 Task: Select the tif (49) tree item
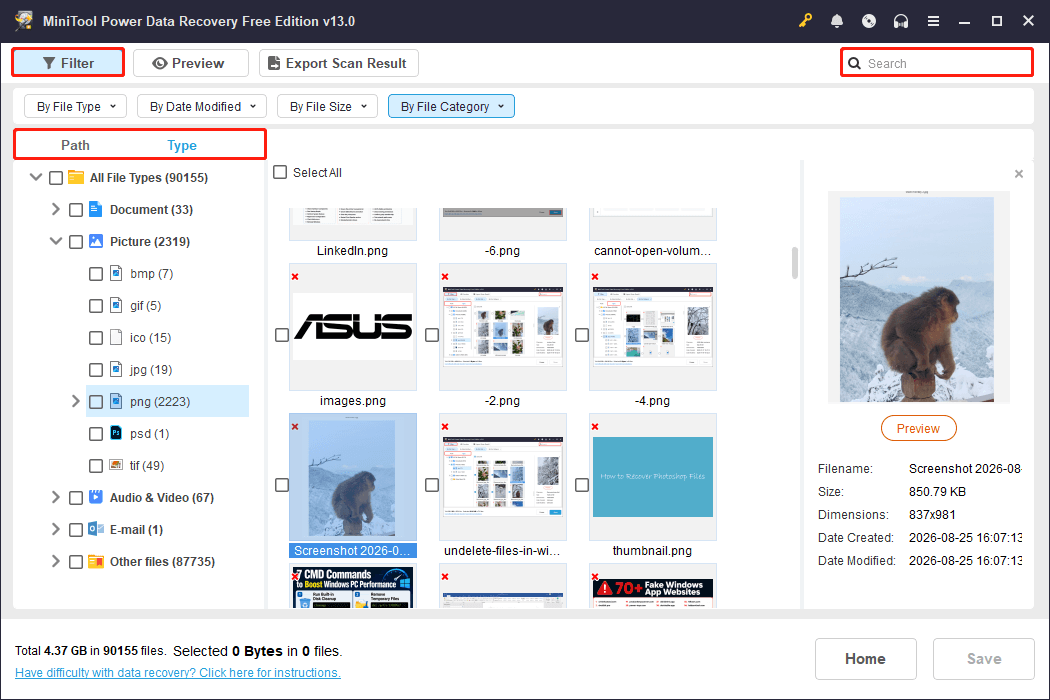pos(147,465)
